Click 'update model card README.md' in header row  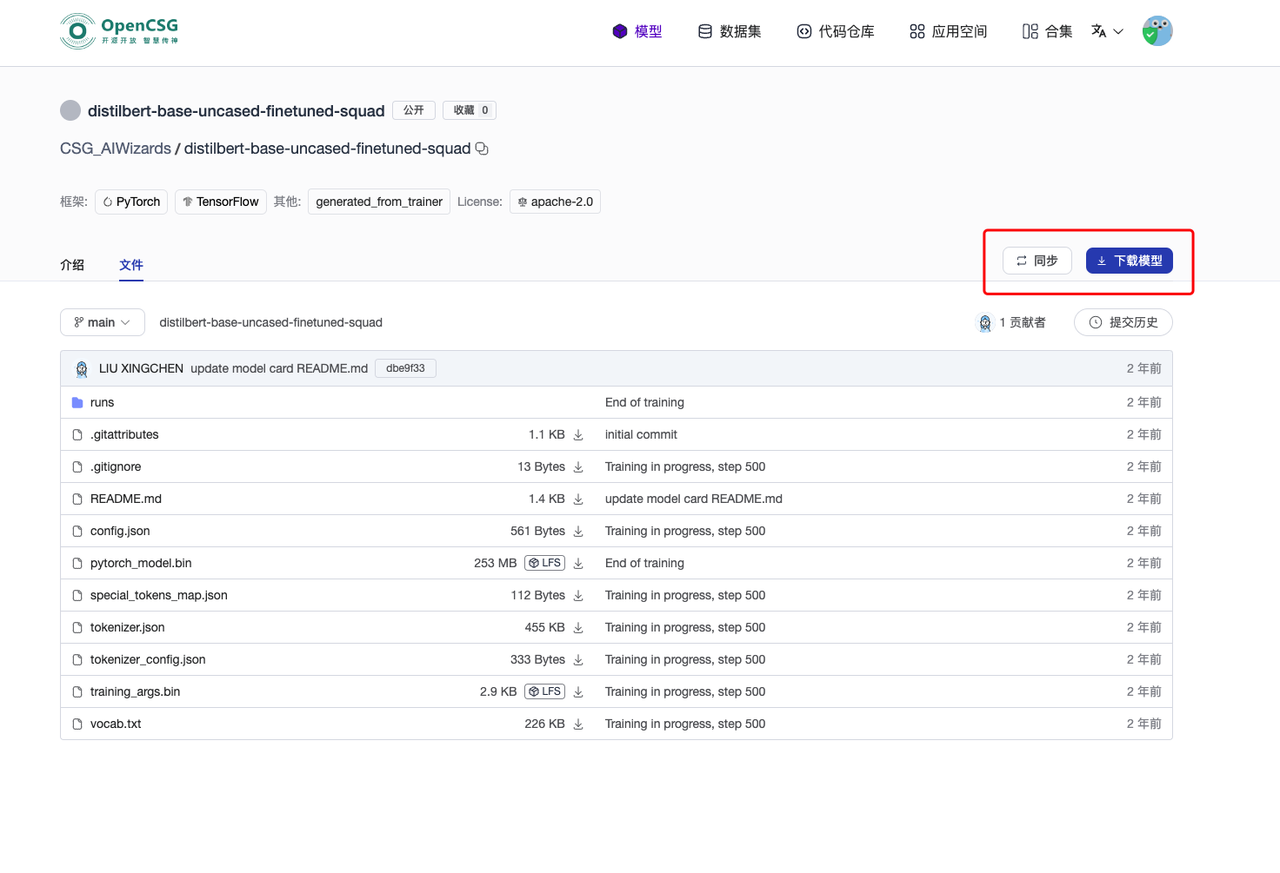point(279,368)
